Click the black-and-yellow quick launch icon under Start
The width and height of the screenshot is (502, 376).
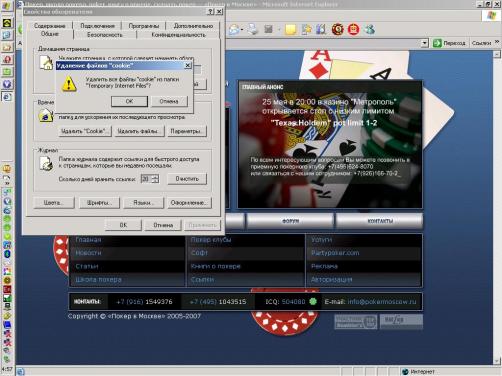(x=7, y=23)
